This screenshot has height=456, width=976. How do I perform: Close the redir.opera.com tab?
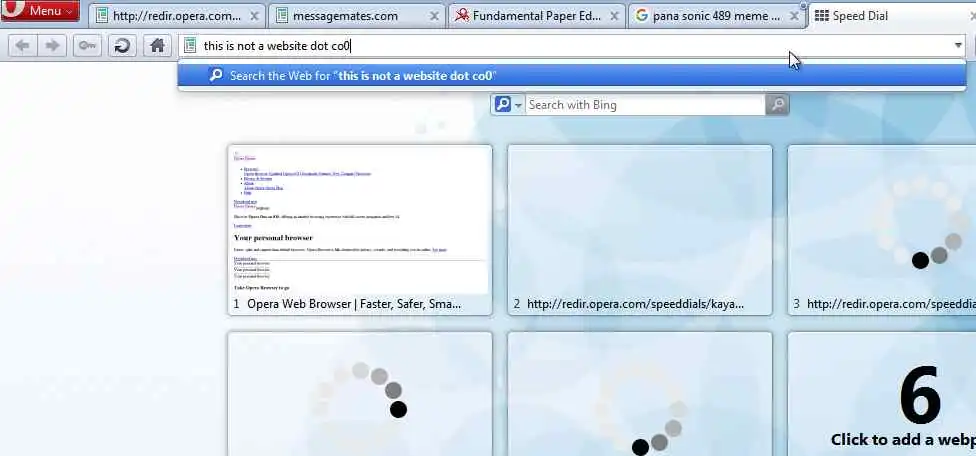click(254, 16)
